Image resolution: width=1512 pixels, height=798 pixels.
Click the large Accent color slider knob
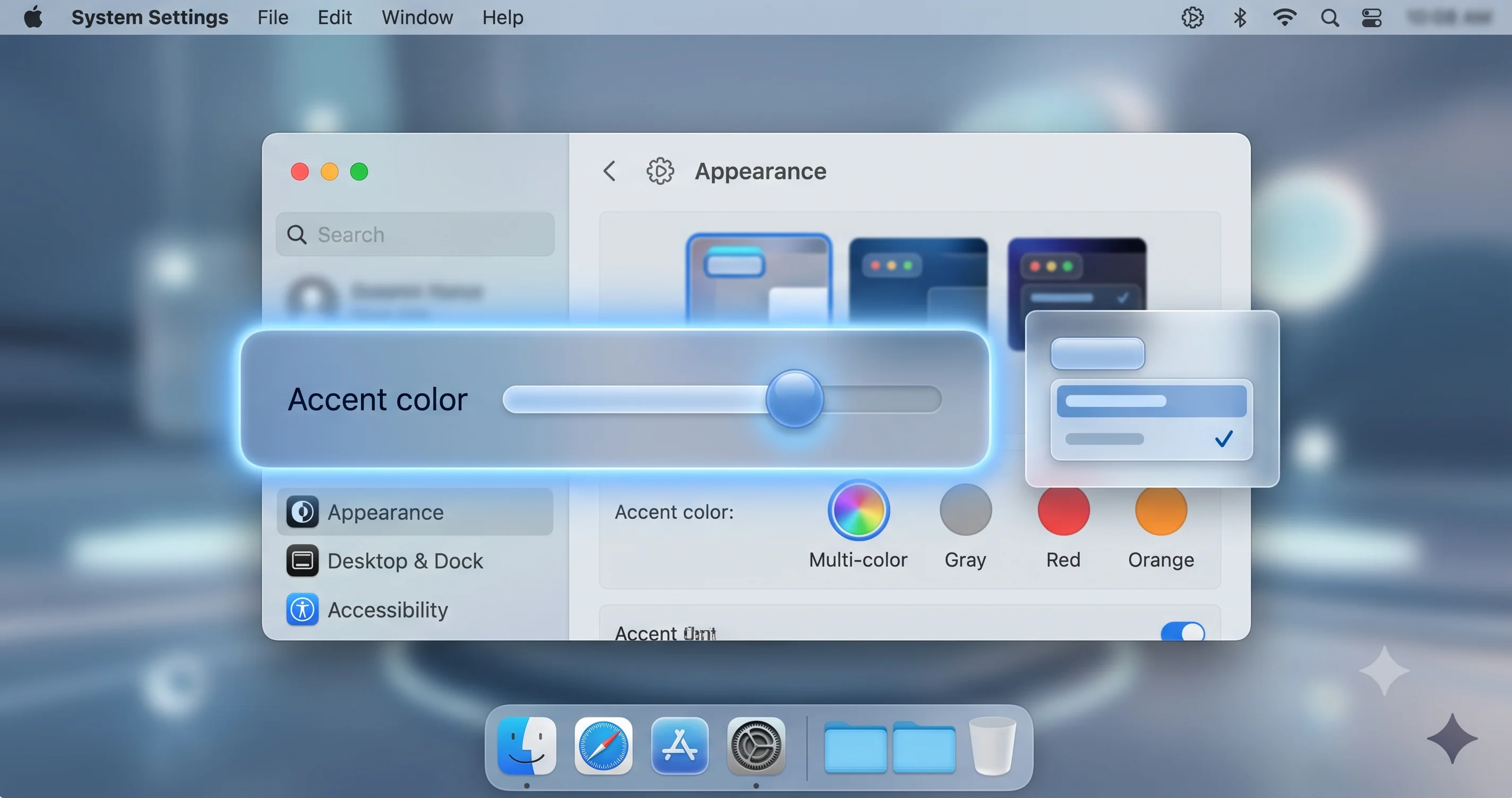pos(795,399)
